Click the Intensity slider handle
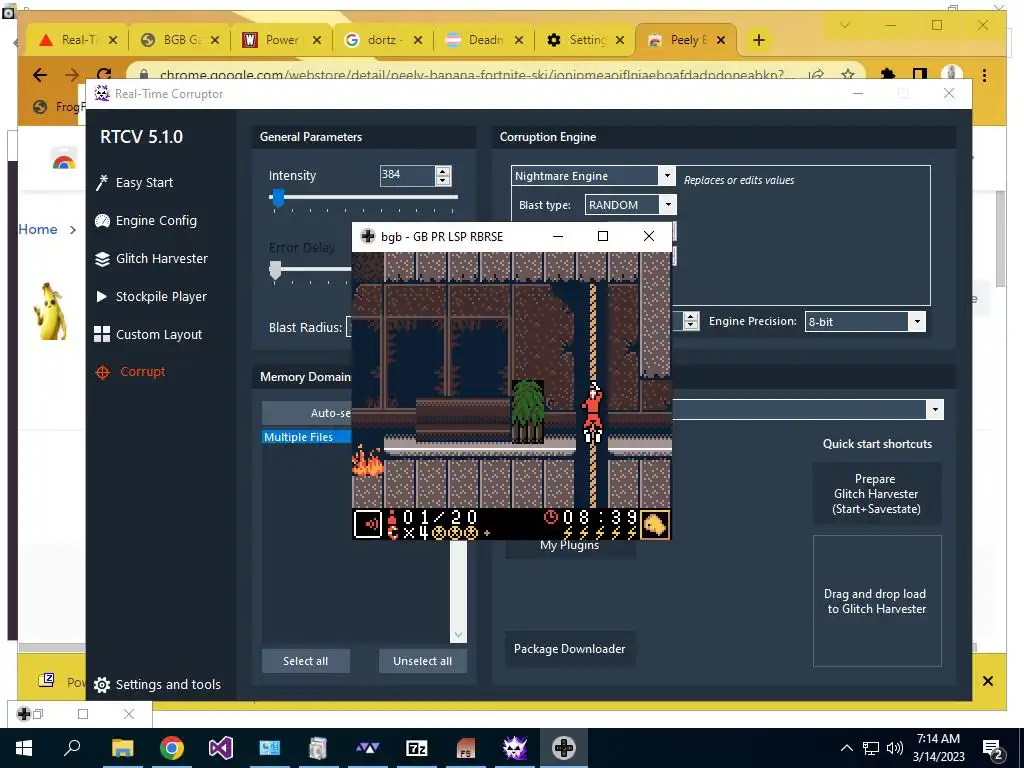1024x768 pixels. pos(278,197)
